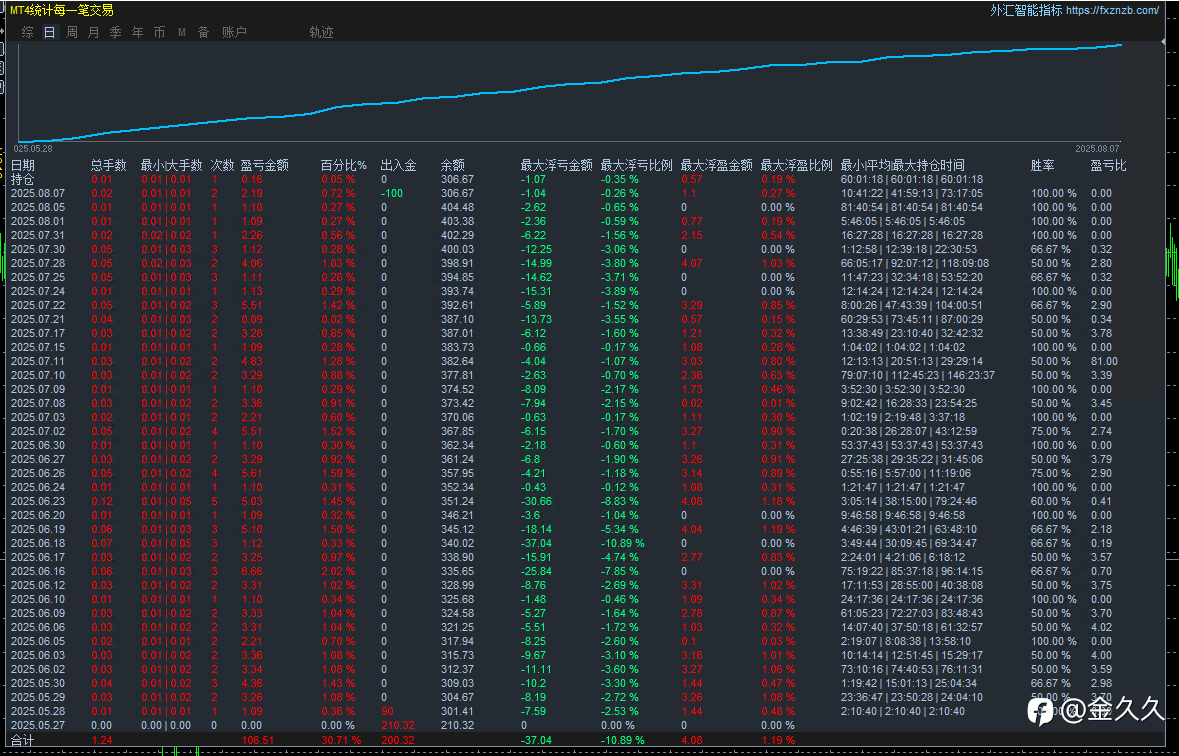Select the 2025.06.23 date row

pyautogui.click(x=37, y=501)
